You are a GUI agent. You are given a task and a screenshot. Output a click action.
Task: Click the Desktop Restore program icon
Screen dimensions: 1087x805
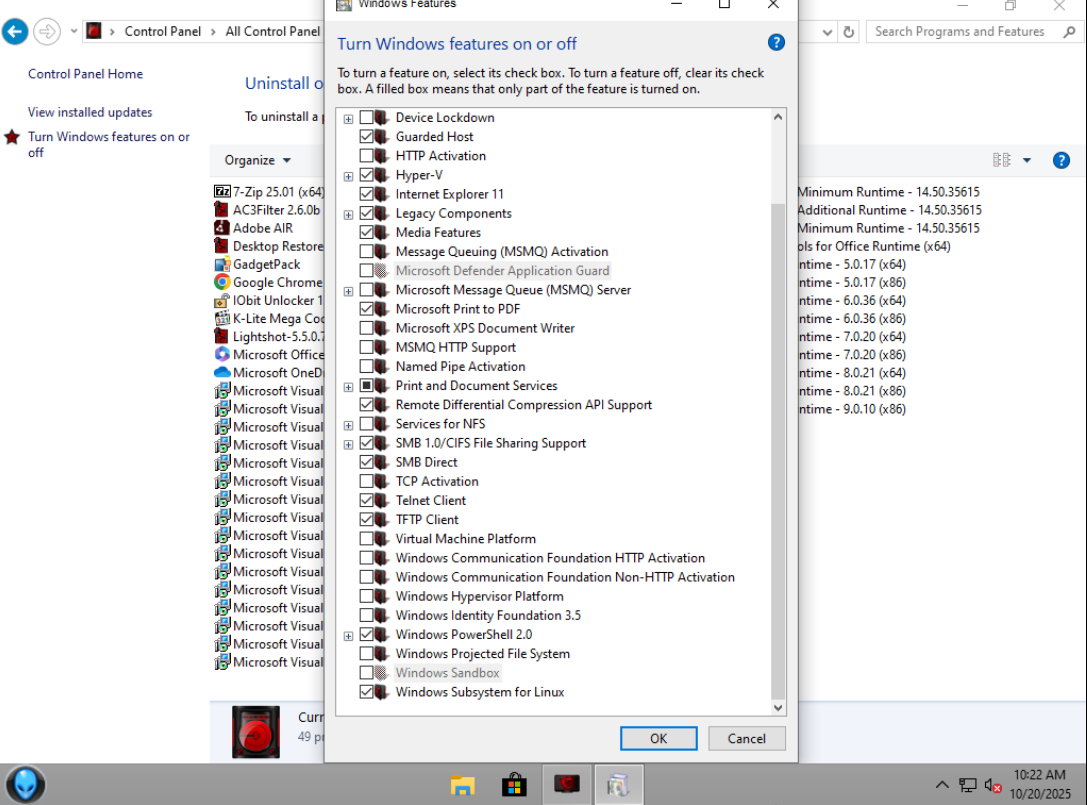pos(222,245)
